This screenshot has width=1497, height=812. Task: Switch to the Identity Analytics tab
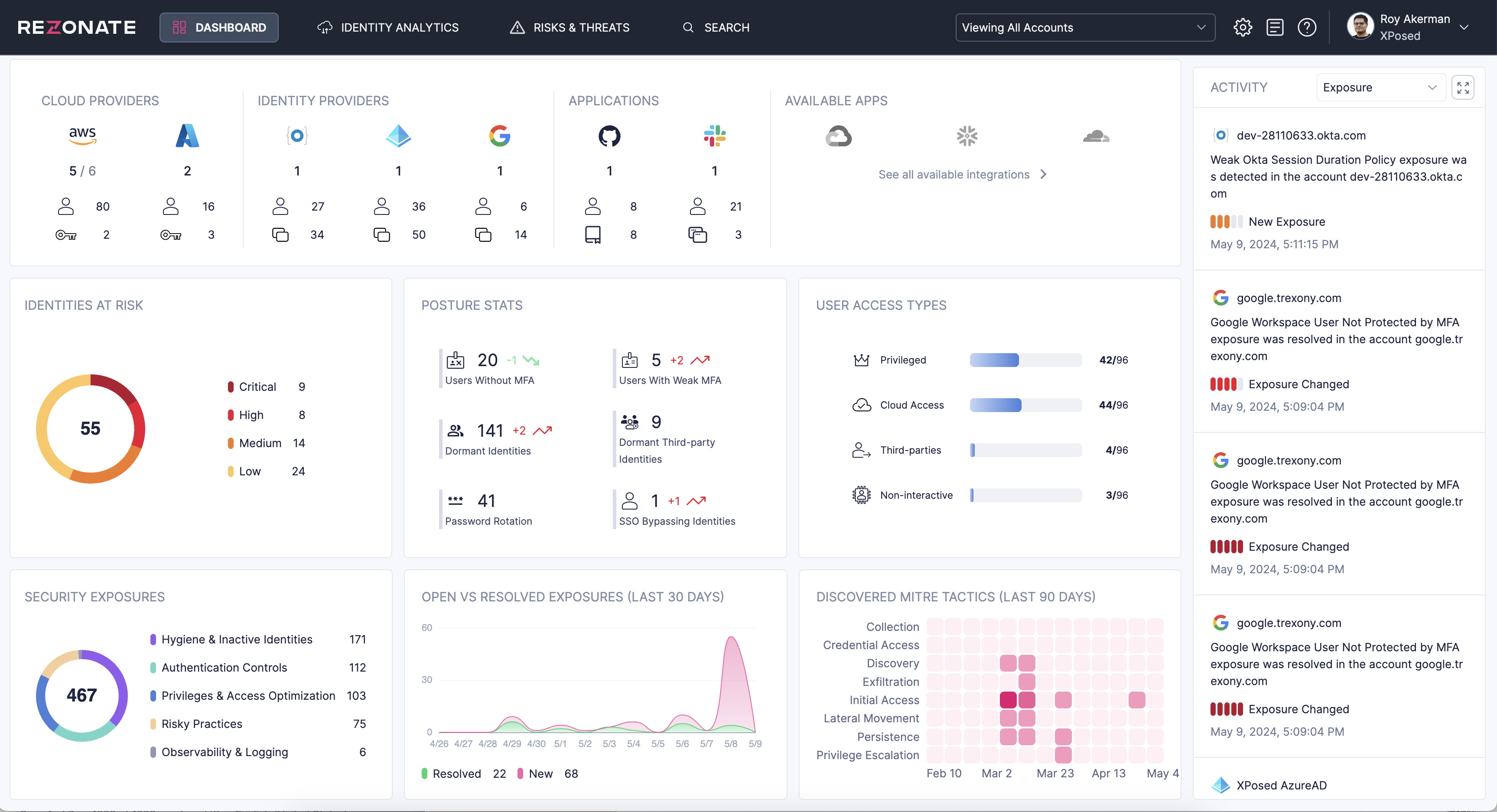coord(387,27)
